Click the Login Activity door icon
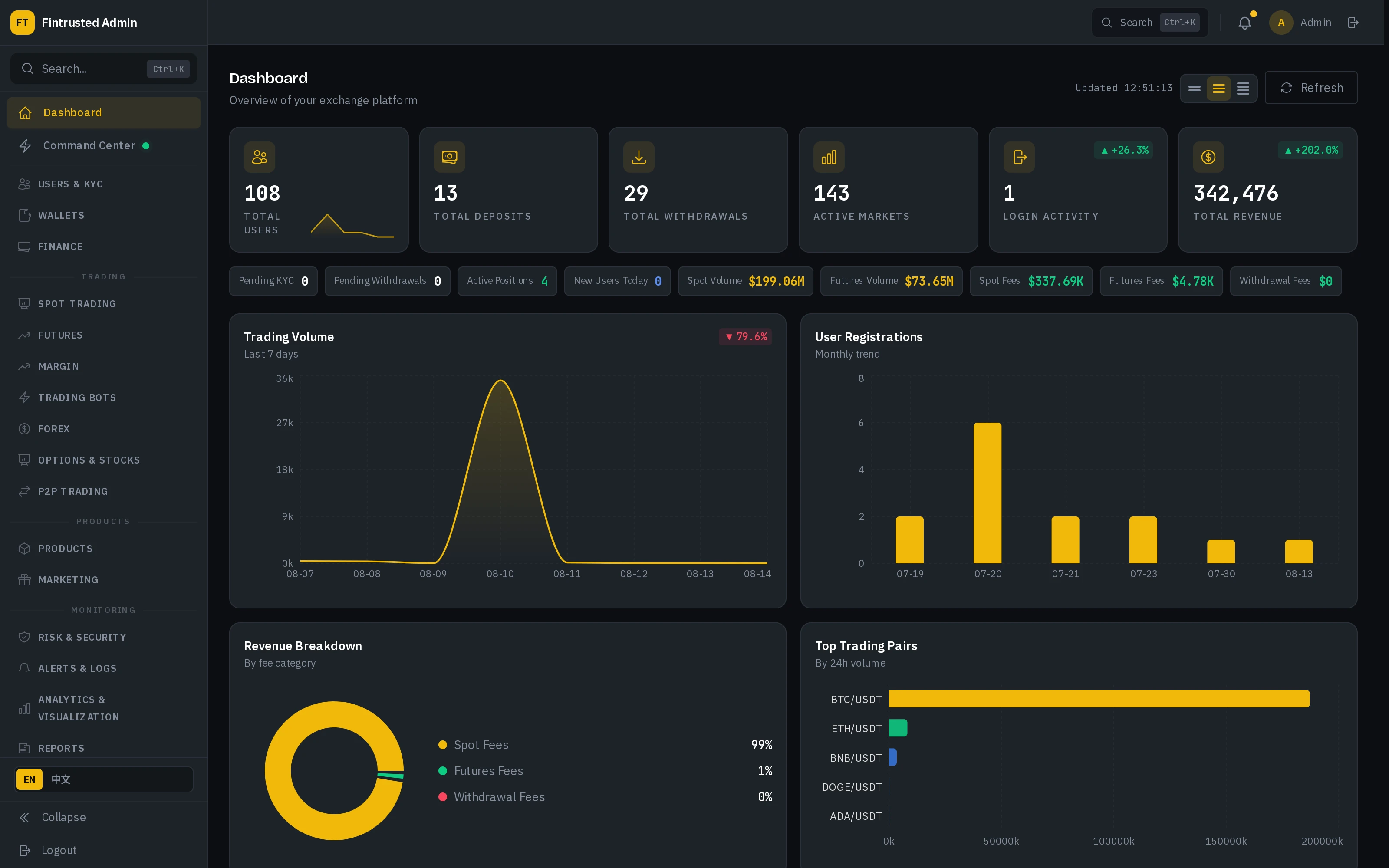The height and width of the screenshot is (868, 1389). 1019,157
